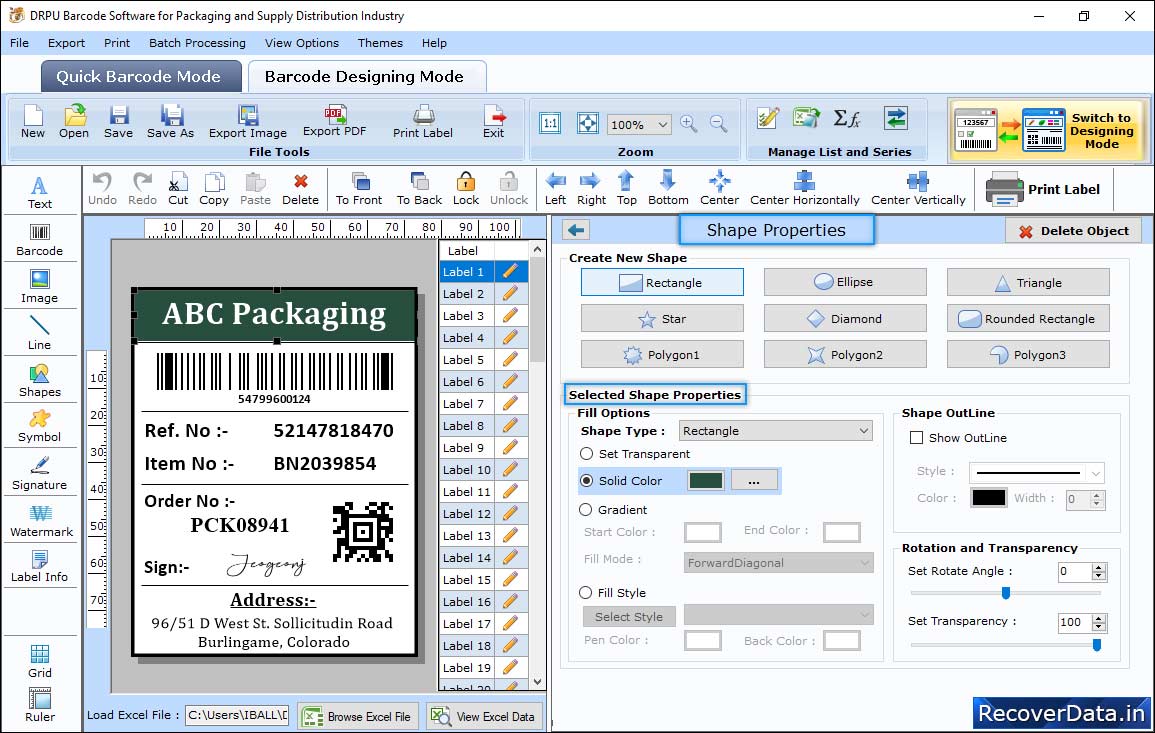This screenshot has width=1155, height=733.
Task: Click the 1:1 actual size zoom icon
Action: pos(550,123)
